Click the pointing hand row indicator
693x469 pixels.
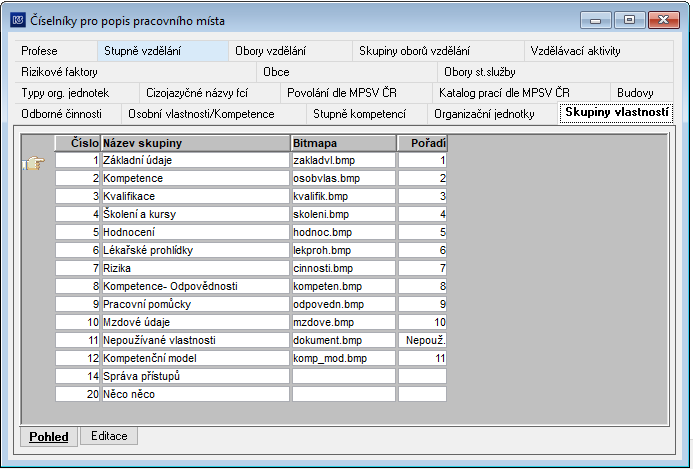tap(34, 163)
